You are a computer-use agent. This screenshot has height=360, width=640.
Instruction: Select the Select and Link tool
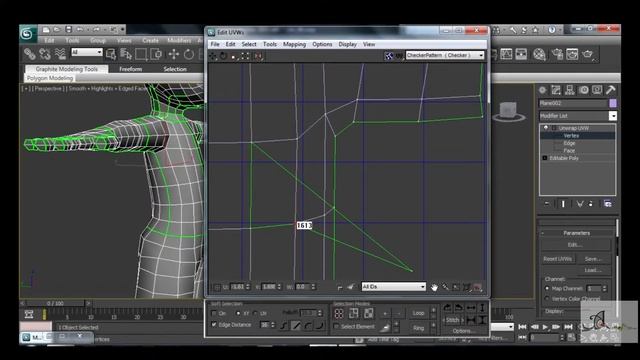(29, 54)
